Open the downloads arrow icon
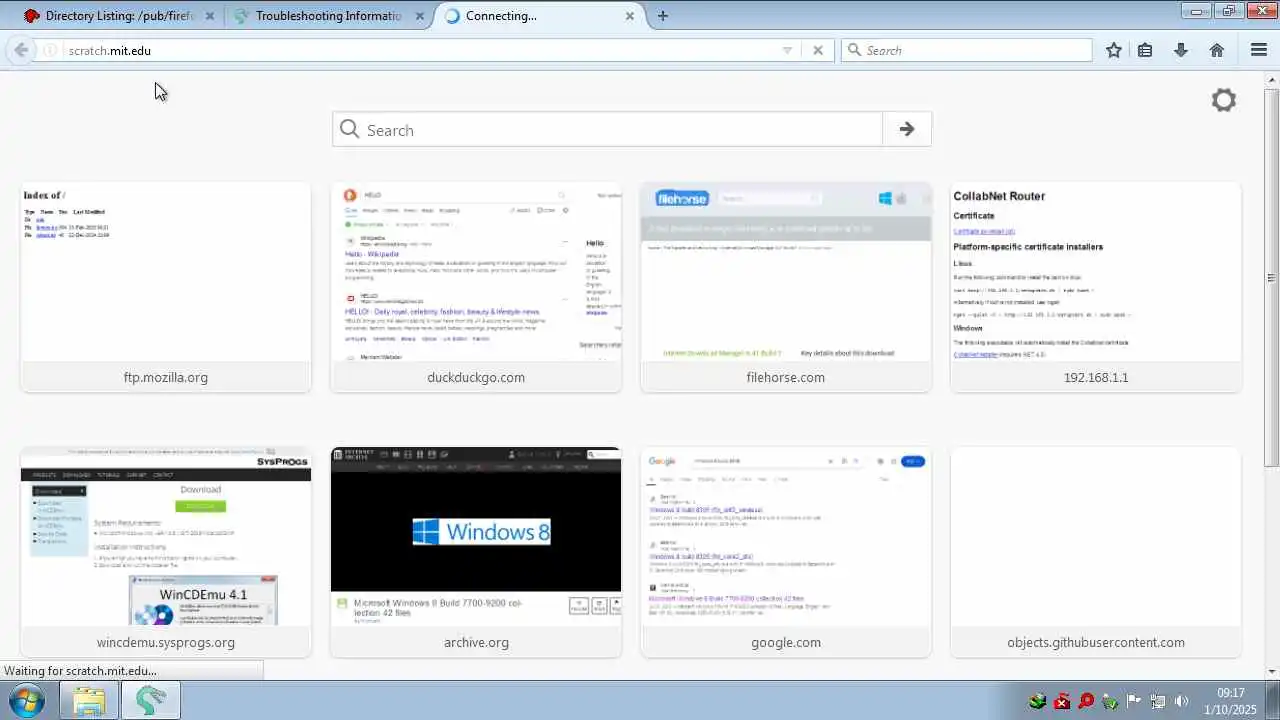Viewport: 1280px width, 720px height. click(1181, 50)
